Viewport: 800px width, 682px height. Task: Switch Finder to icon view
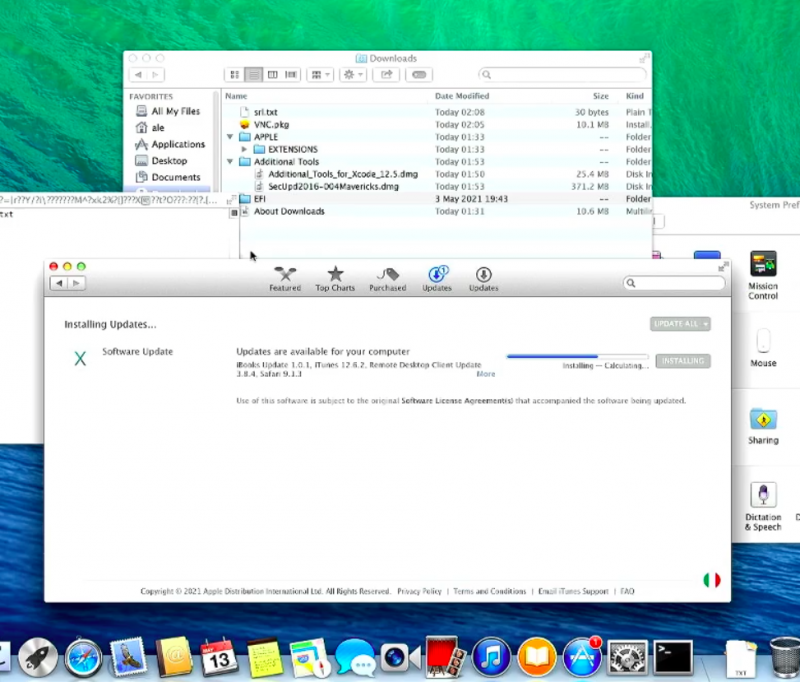point(235,75)
